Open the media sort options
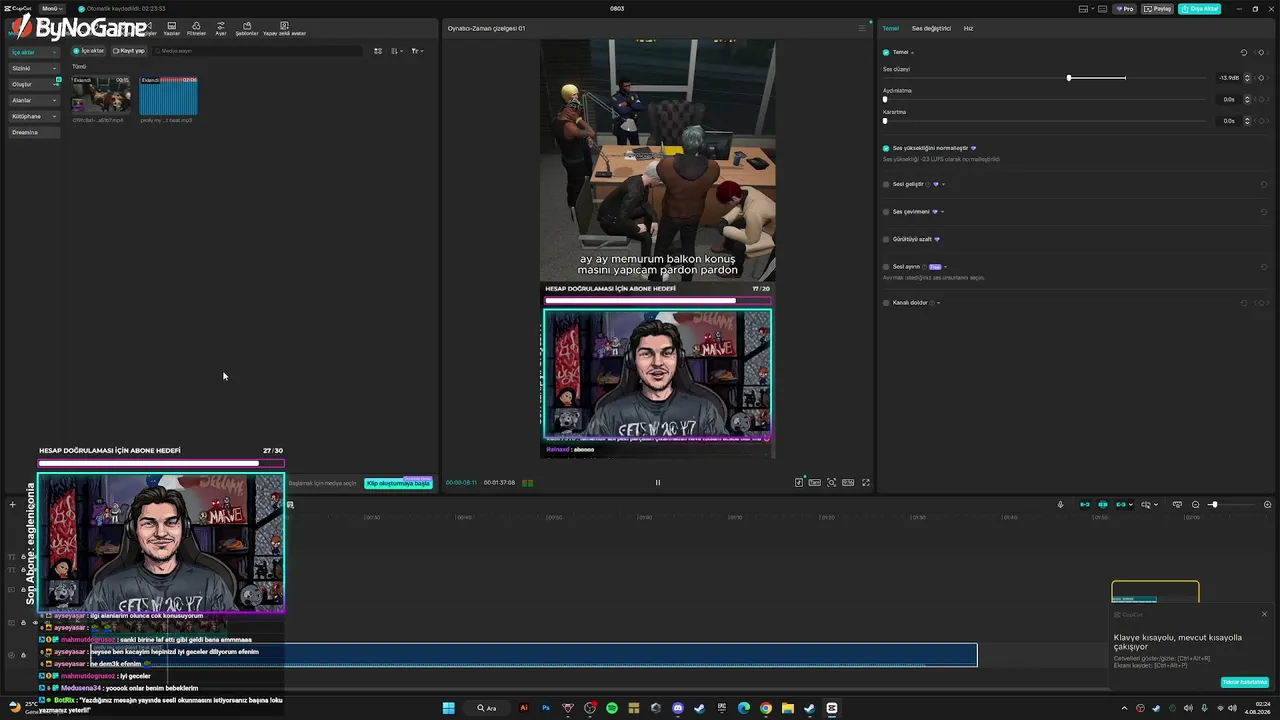Screen dimensions: 1280x720 [397, 51]
